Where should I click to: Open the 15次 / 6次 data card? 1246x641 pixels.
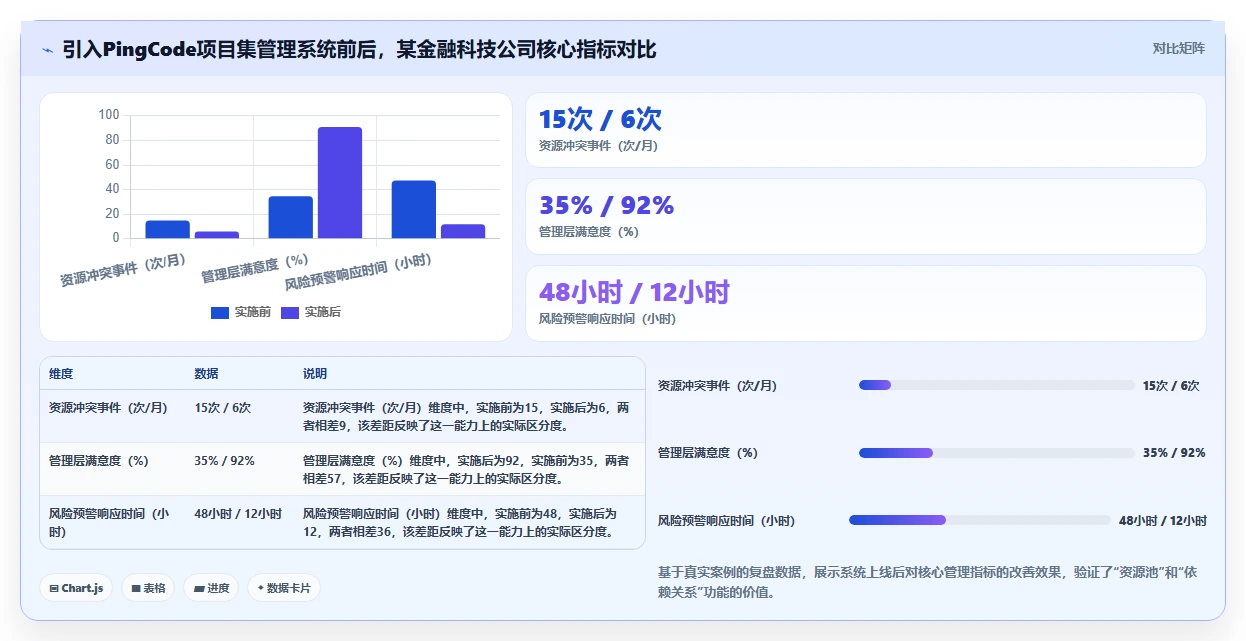(x=865, y=130)
